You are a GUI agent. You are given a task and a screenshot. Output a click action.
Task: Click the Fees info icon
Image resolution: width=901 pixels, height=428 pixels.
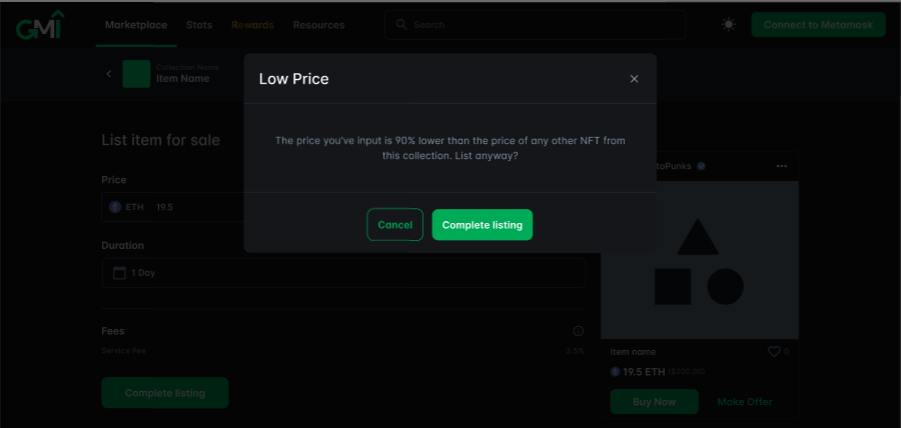coord(578,331)
